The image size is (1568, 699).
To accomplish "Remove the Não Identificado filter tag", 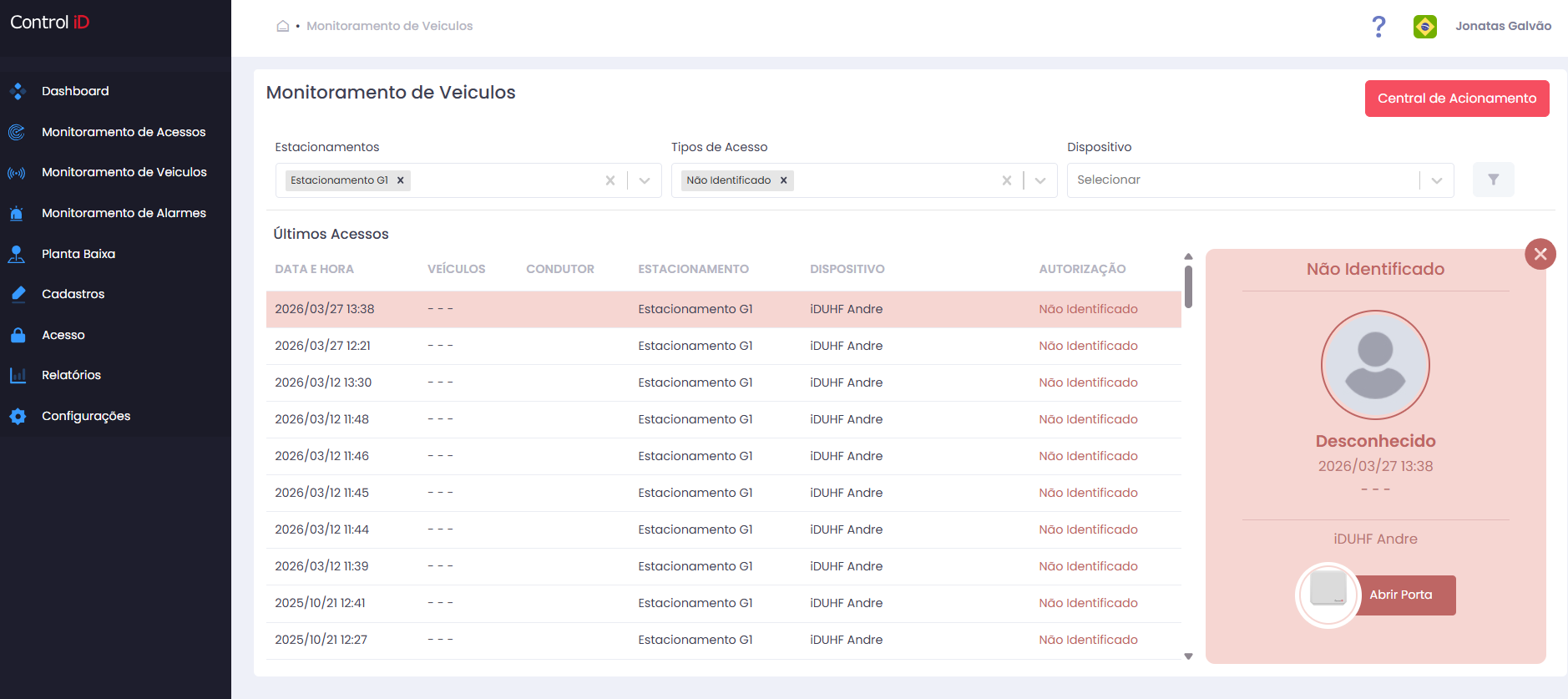I will (x=783, y=180).
